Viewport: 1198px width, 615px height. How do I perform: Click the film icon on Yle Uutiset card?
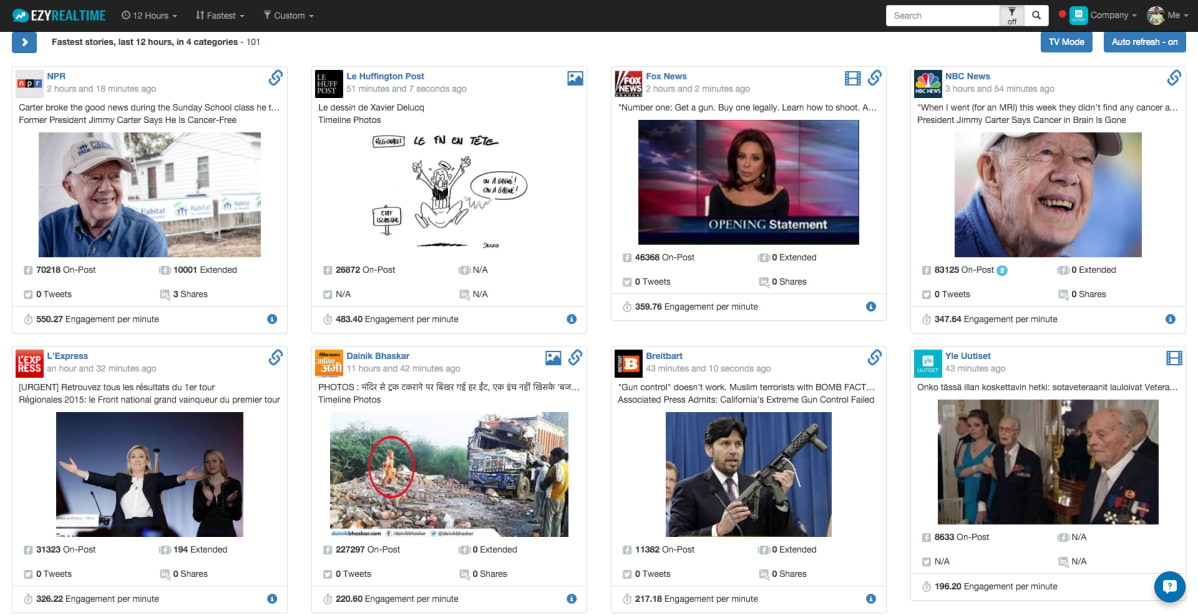coord(1174,358)
